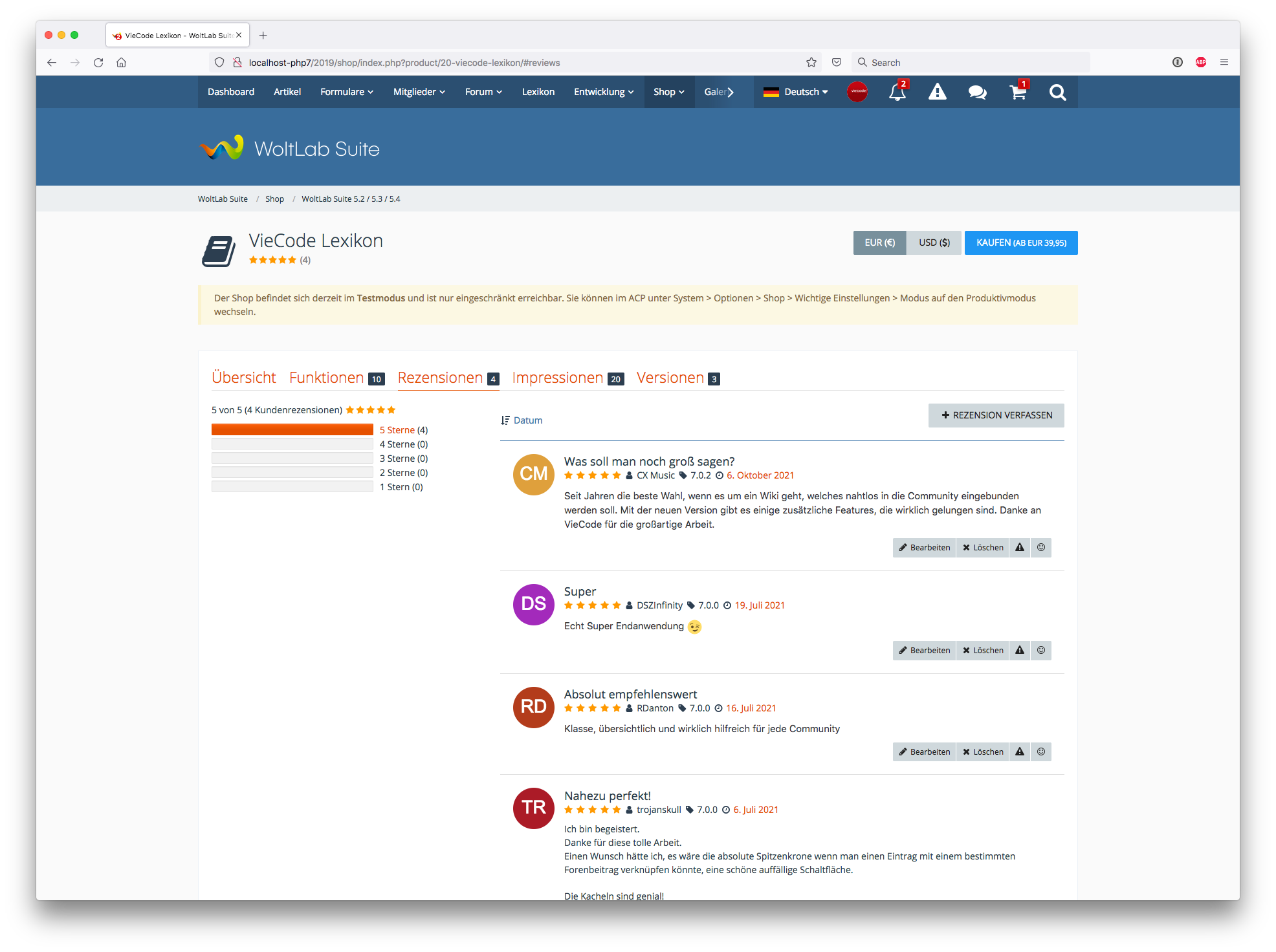The image size is (1276, 952).
Task: Open the moderation warning triangle icon
Action: pos(937,92)
